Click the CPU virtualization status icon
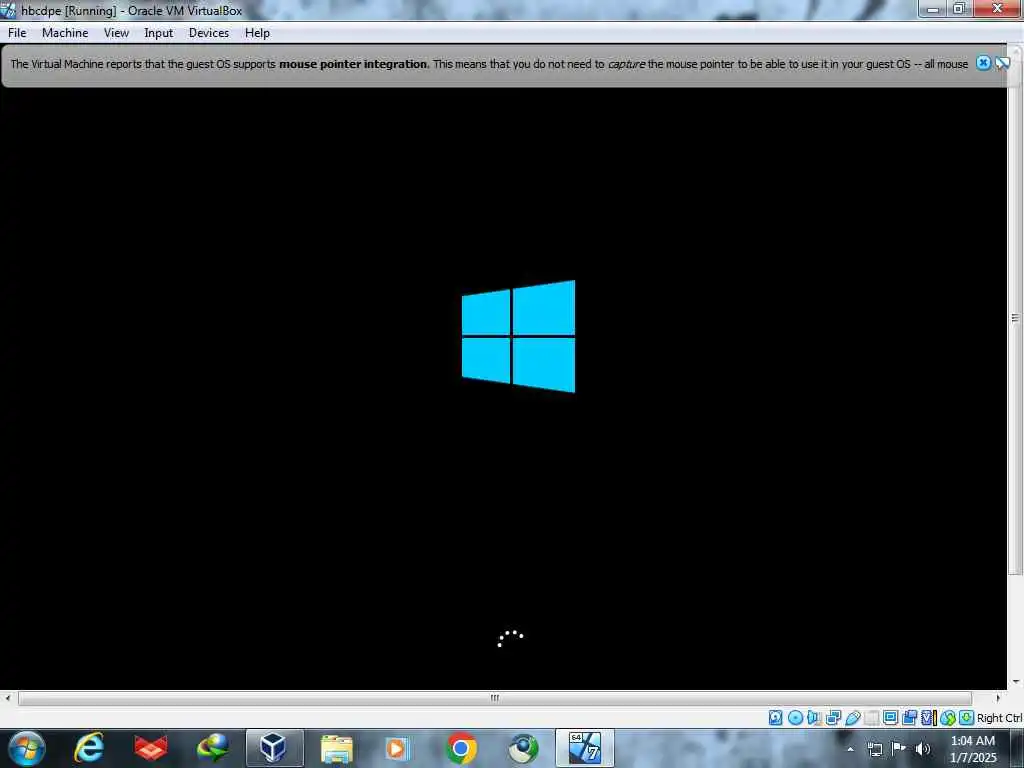 [x=929, y=718]
